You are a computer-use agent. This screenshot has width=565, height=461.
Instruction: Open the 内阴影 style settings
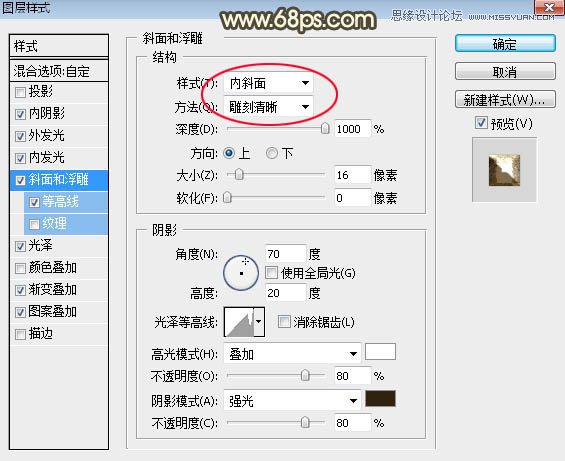coord(47,114)
